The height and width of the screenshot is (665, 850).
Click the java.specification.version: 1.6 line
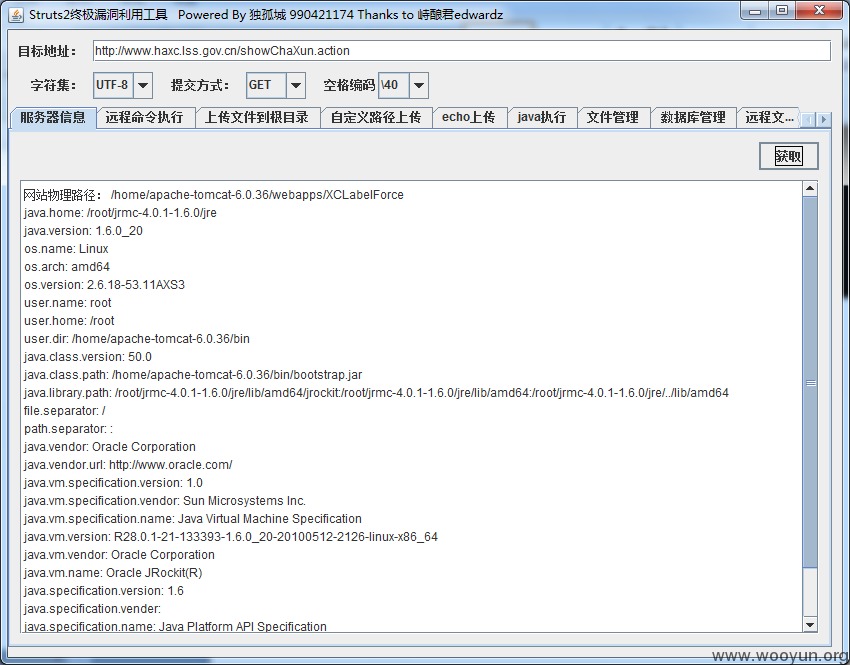104,591
